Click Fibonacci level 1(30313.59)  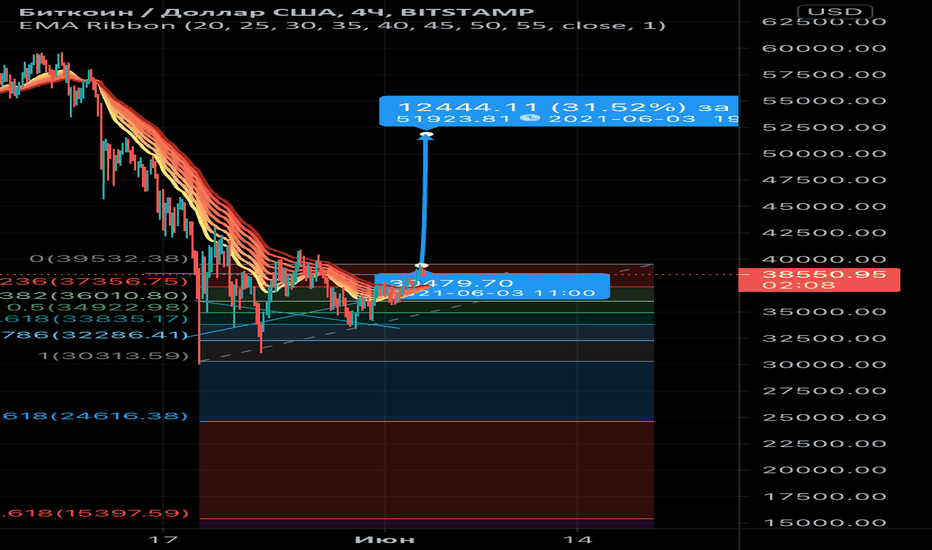pos(113,356)
